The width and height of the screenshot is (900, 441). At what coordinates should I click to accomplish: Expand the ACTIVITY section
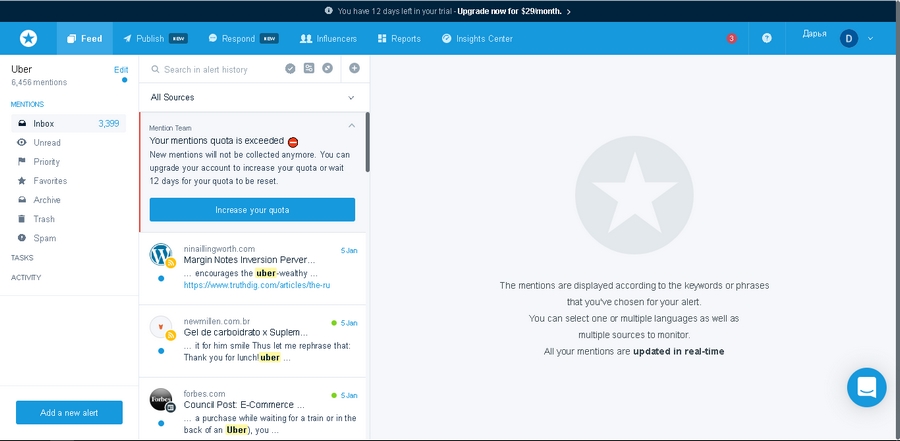[26, 277]
